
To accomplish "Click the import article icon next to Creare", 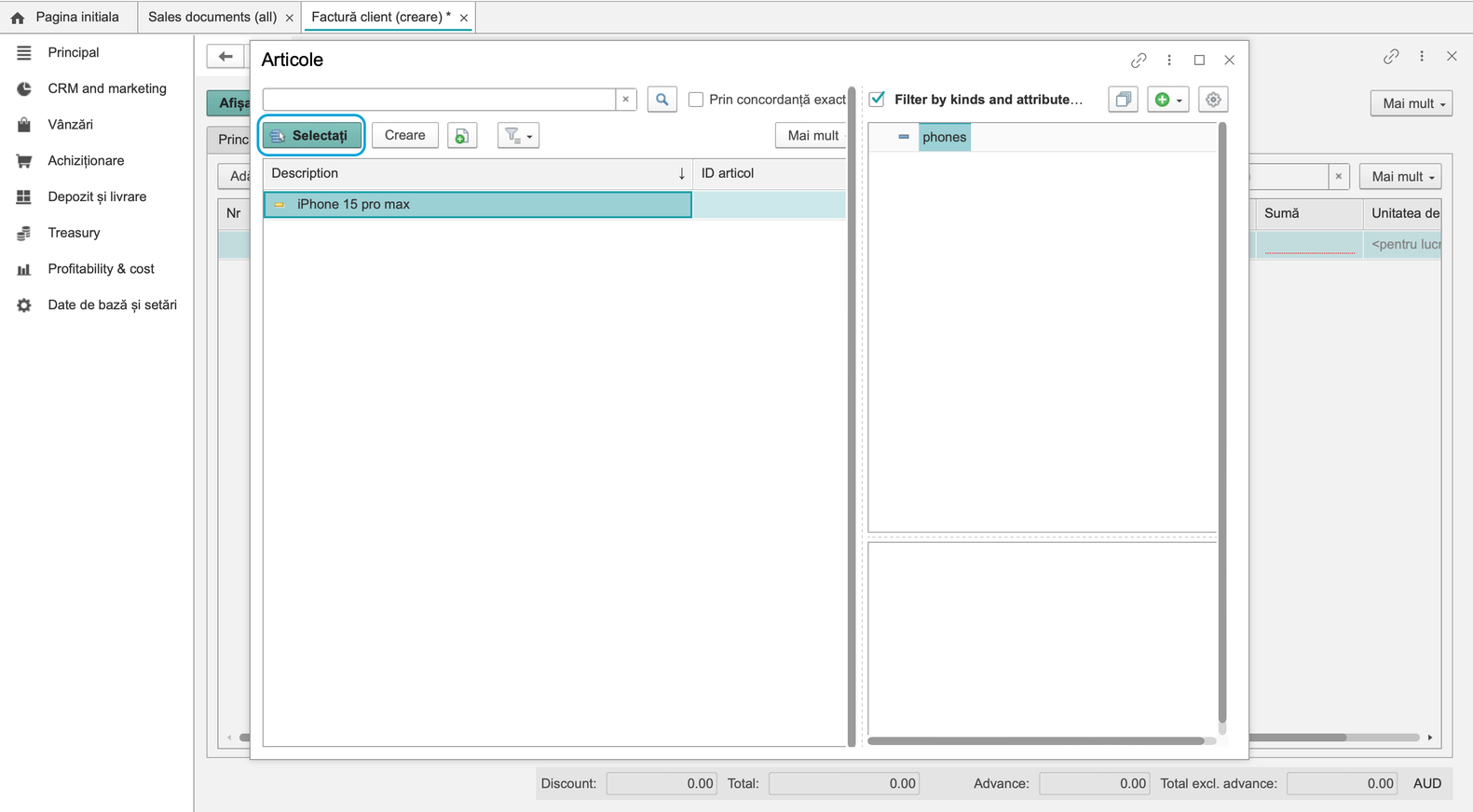I will coord(462,136).
